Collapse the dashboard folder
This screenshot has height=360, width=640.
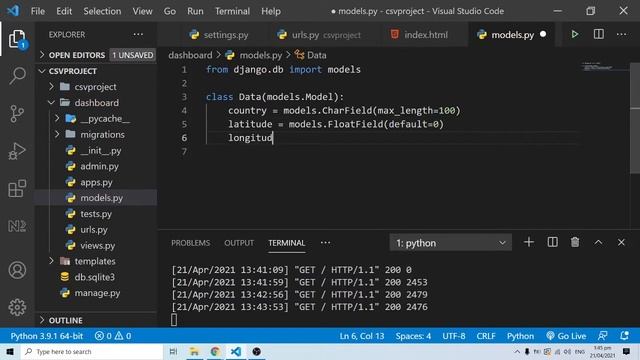96,102
